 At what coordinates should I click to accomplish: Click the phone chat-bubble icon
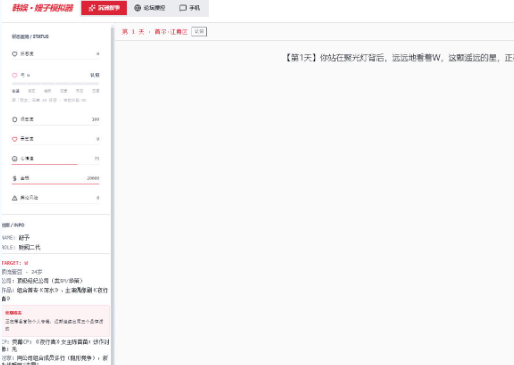(183, 8)
